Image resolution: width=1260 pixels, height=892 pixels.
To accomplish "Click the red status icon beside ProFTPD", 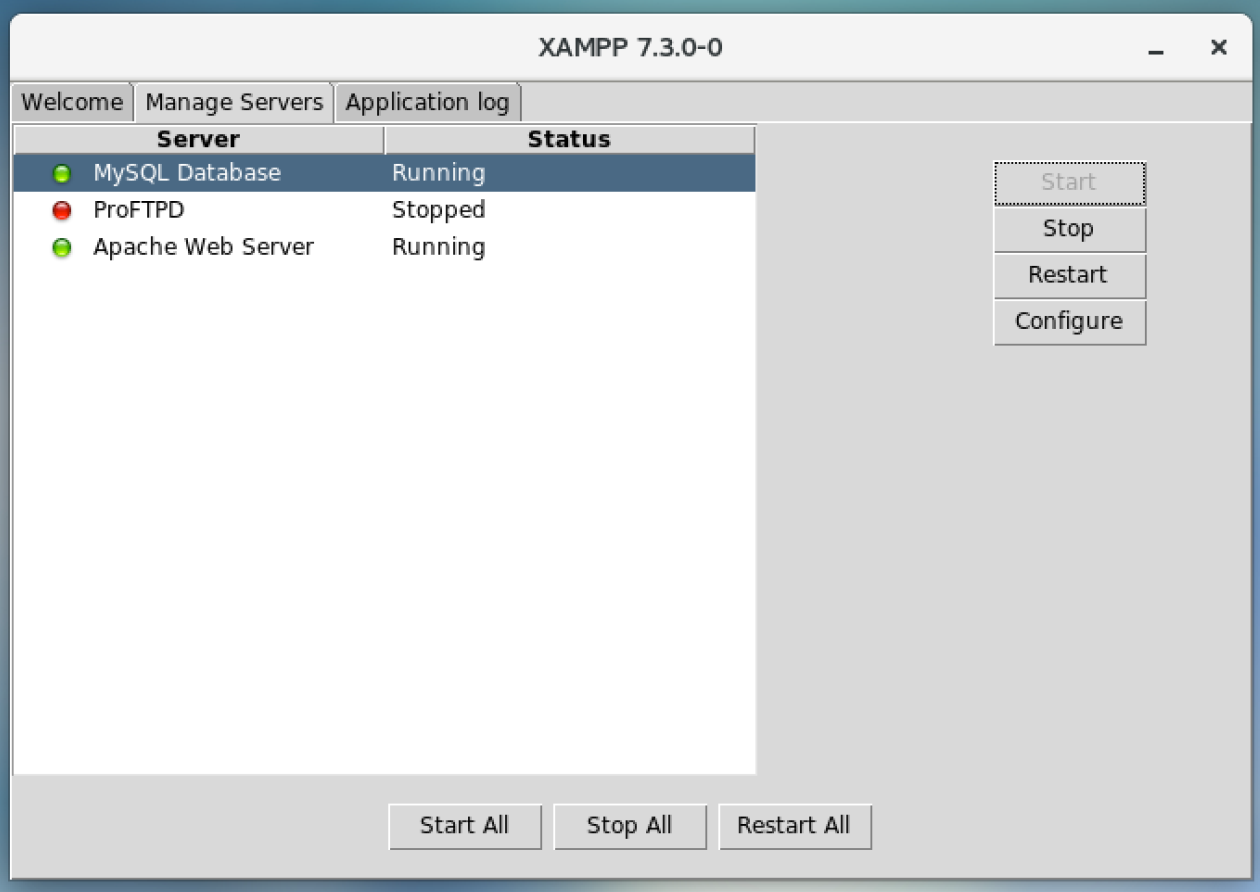I will 62,211.
